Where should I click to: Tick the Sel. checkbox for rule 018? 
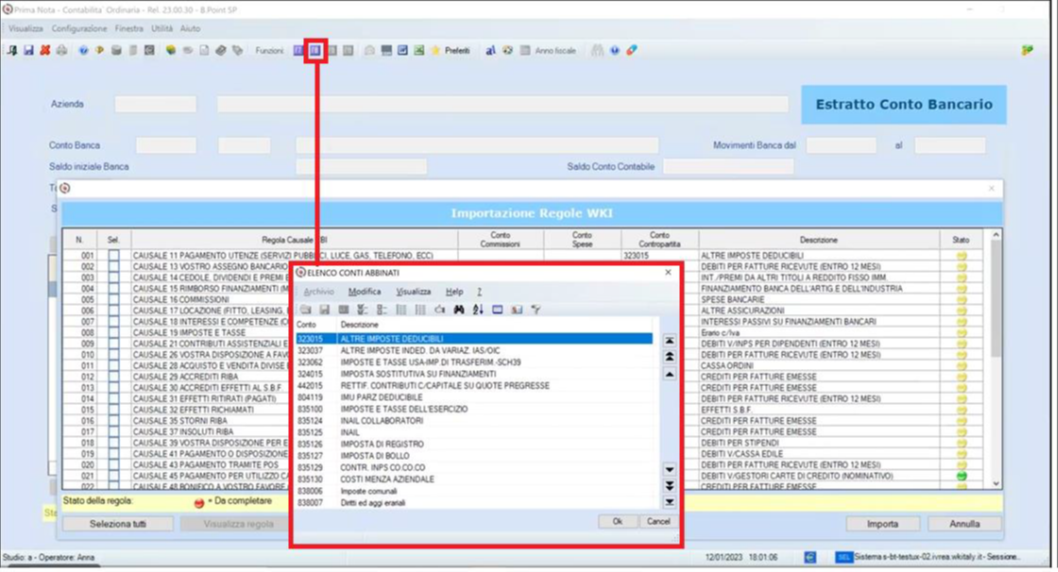click(x=113, y=443)
